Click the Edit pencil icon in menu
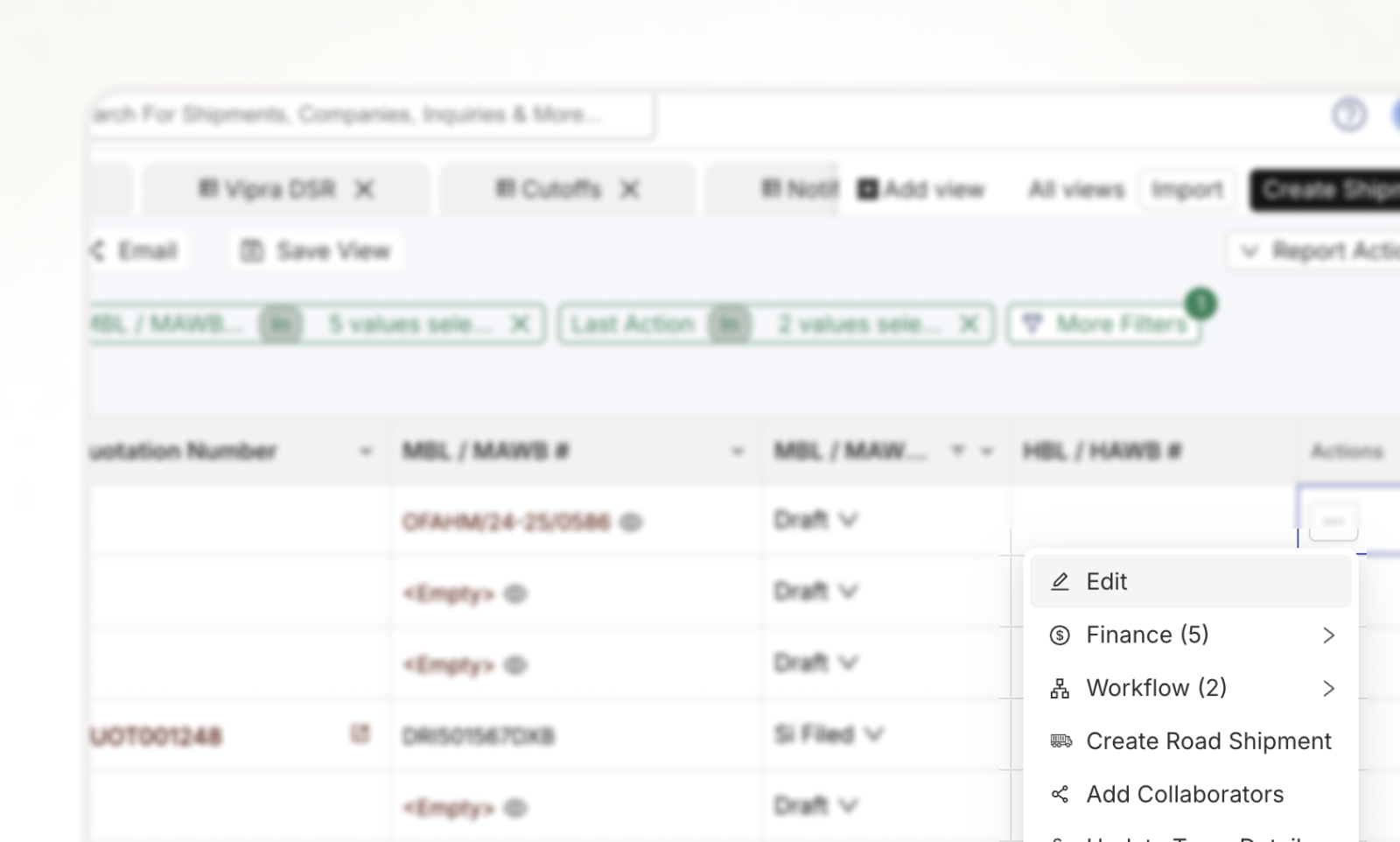The height and width of the screenshot is (842, 1400). tap(1060, 582)
